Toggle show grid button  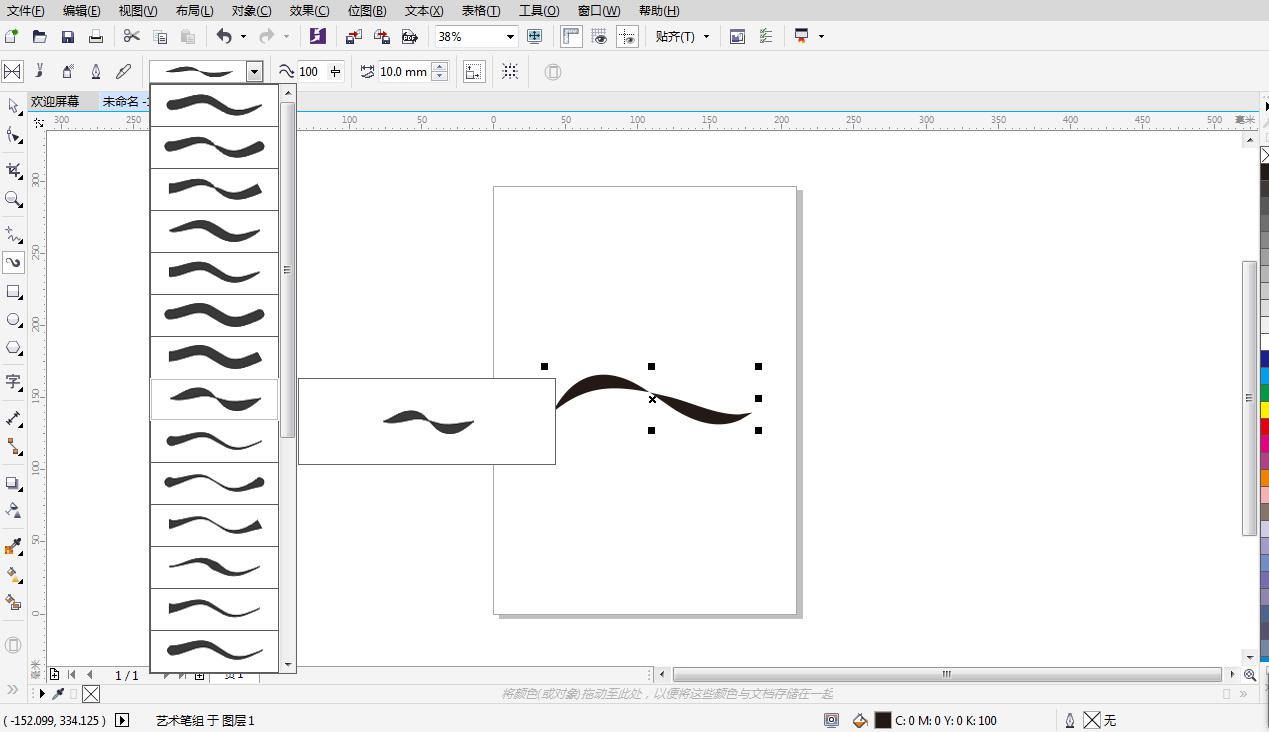coord(599,36)
